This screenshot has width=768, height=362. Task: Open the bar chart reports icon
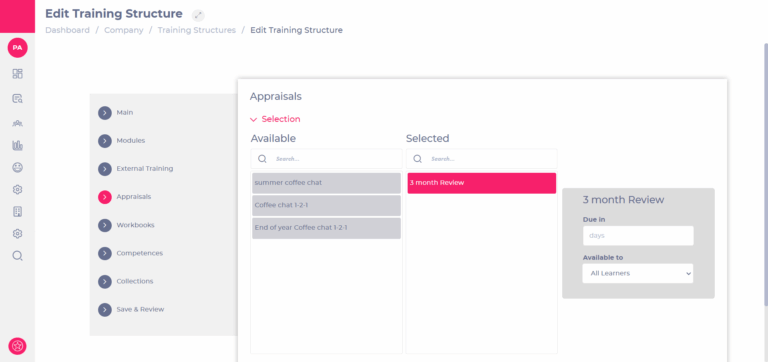(17, 145)
